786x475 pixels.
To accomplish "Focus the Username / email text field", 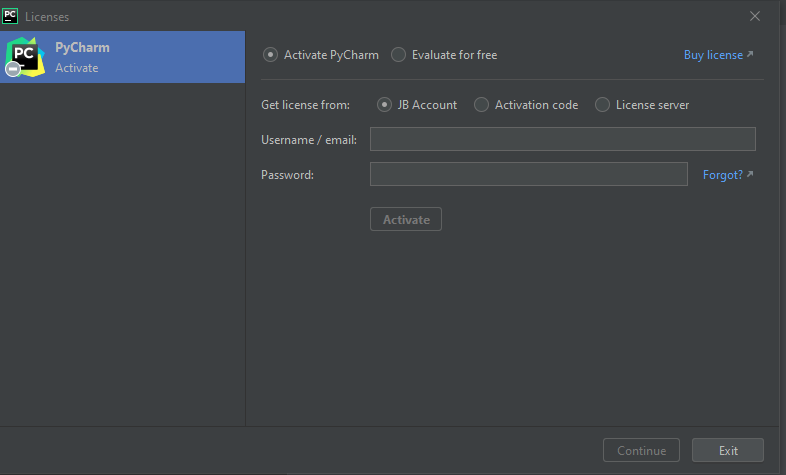I will point(562,139).
